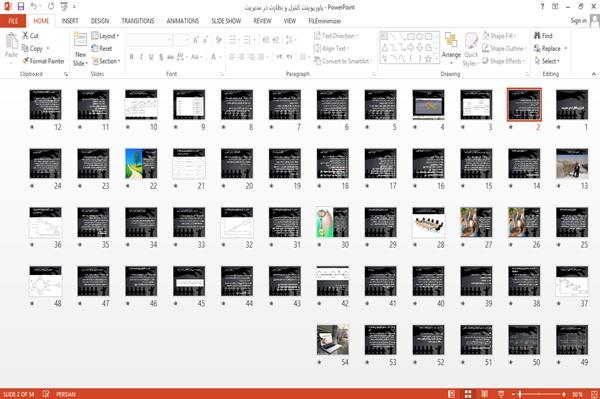Viewport: 600px width, 399px height.
Task: Click the Help question mark icon
Action: (x=542, y=7)
